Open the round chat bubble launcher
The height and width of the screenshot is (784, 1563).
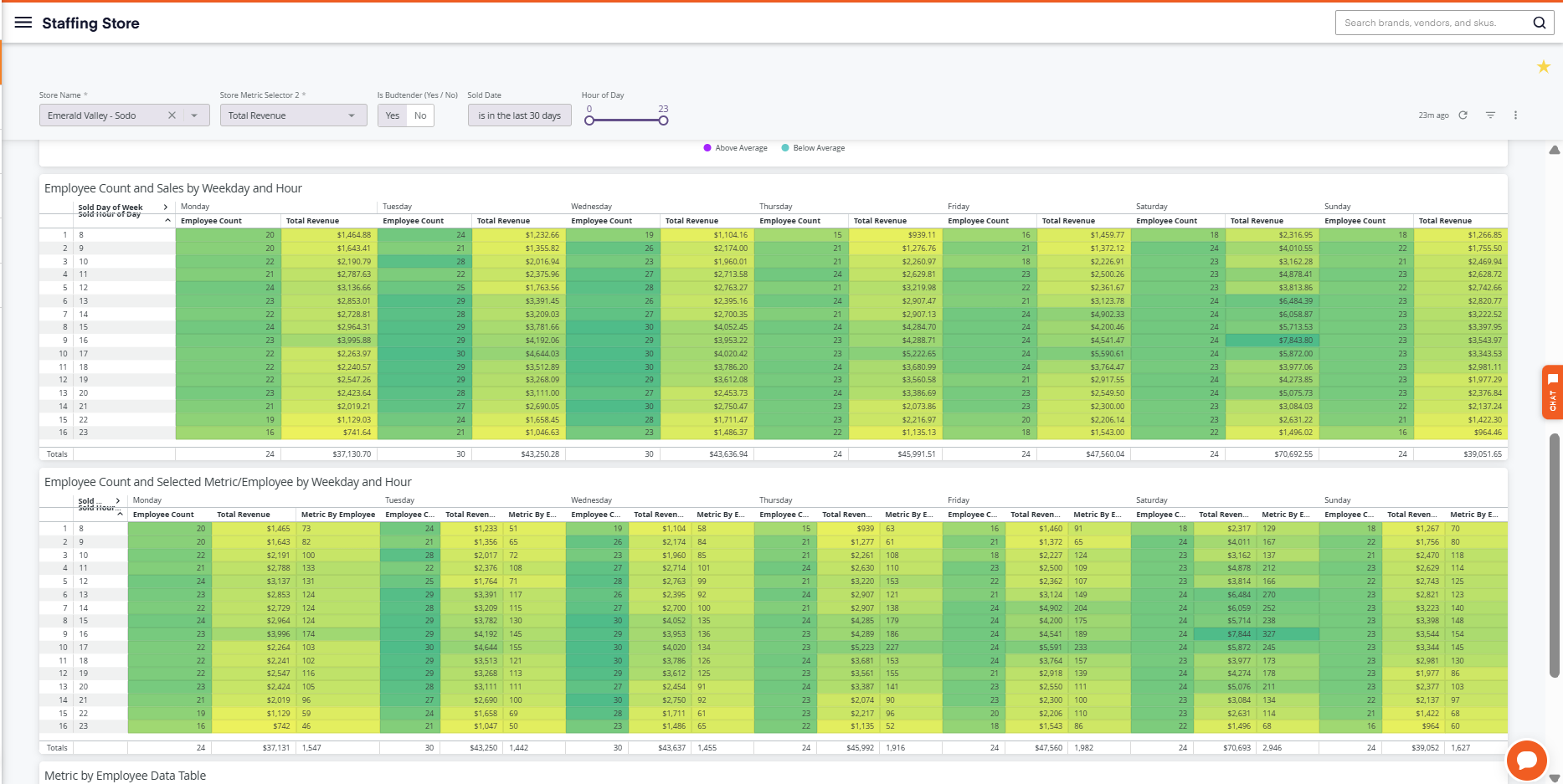click(1526, 761)
